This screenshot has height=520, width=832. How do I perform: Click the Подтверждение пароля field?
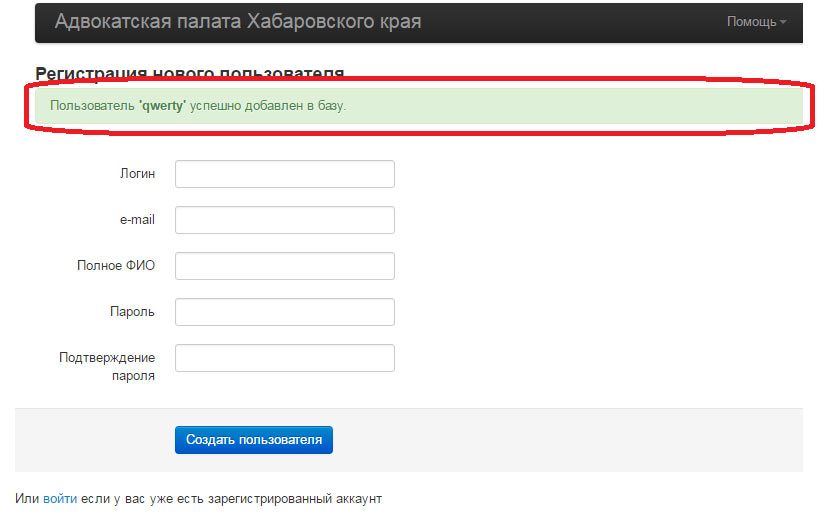[285, 358]
